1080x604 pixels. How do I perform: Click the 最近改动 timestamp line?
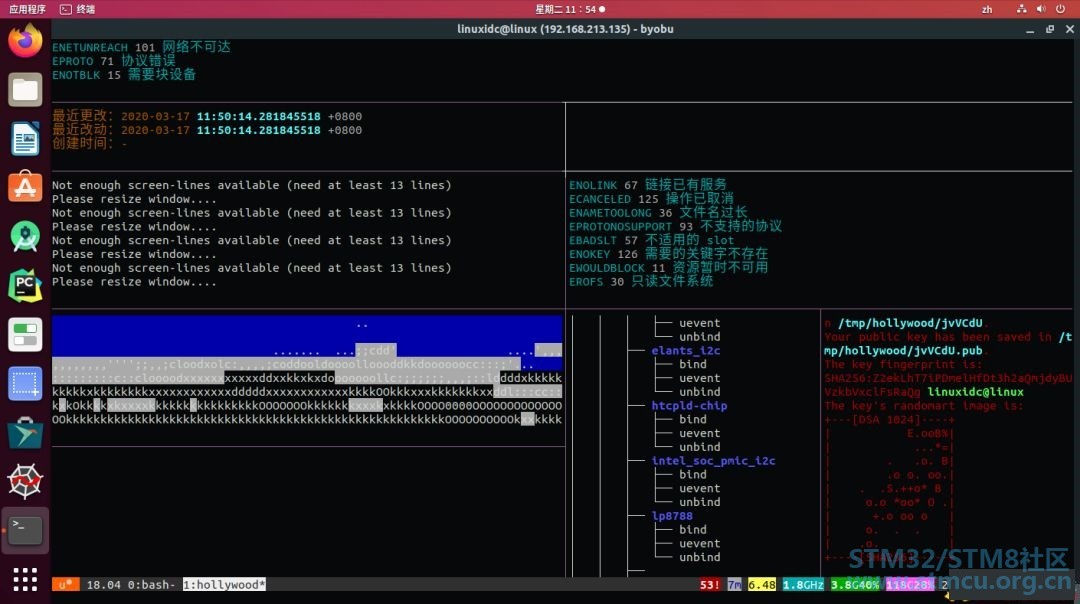tap(207, 130)
